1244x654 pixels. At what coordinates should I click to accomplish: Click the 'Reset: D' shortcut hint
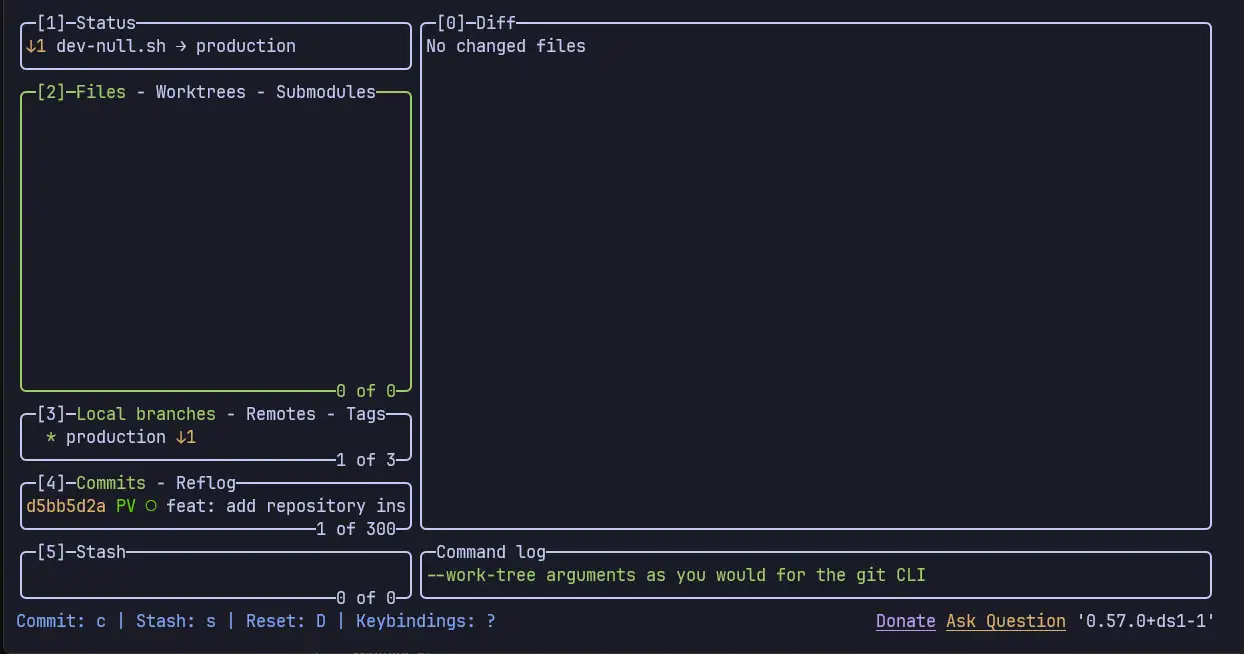(286, 621)
